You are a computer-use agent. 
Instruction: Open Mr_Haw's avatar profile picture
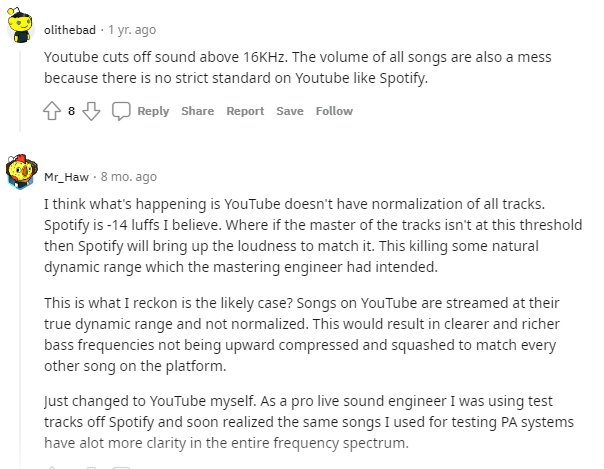click(x=21, y=172)
